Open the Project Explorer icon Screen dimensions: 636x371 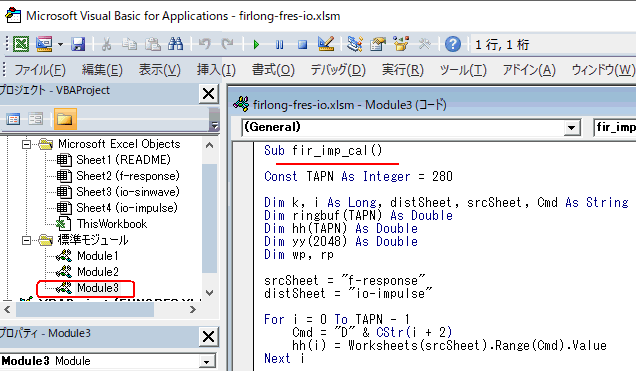pyautogui.click(x=355, y=44)
